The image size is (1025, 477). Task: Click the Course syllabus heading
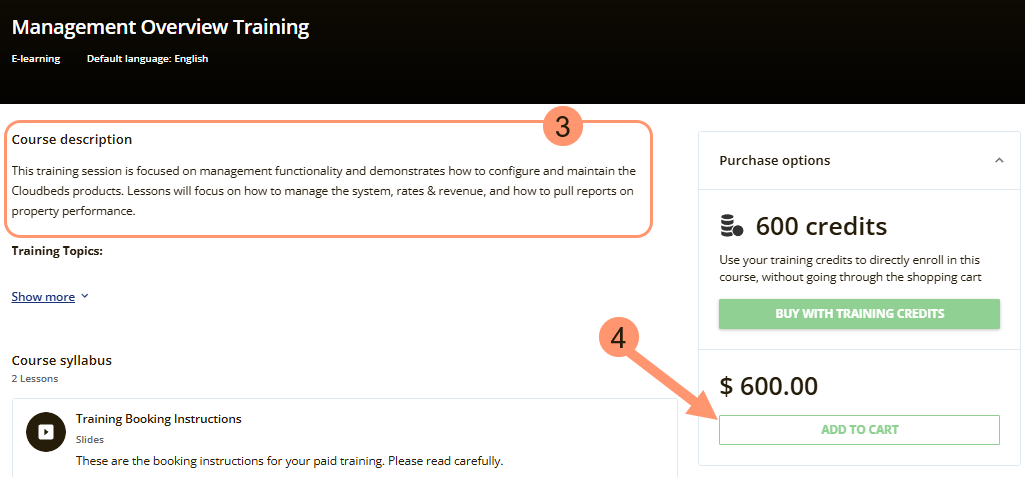click(x=61, y=360)
